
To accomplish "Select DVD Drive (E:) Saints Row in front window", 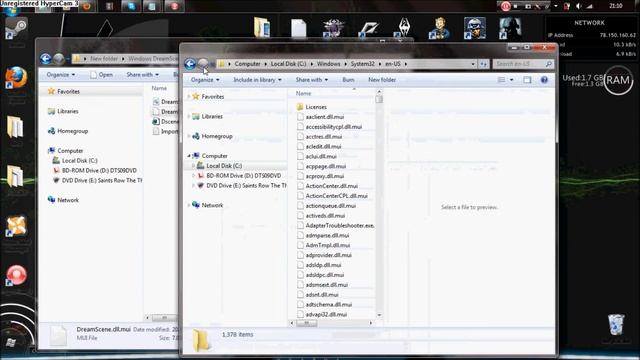I will click(246, 185).
